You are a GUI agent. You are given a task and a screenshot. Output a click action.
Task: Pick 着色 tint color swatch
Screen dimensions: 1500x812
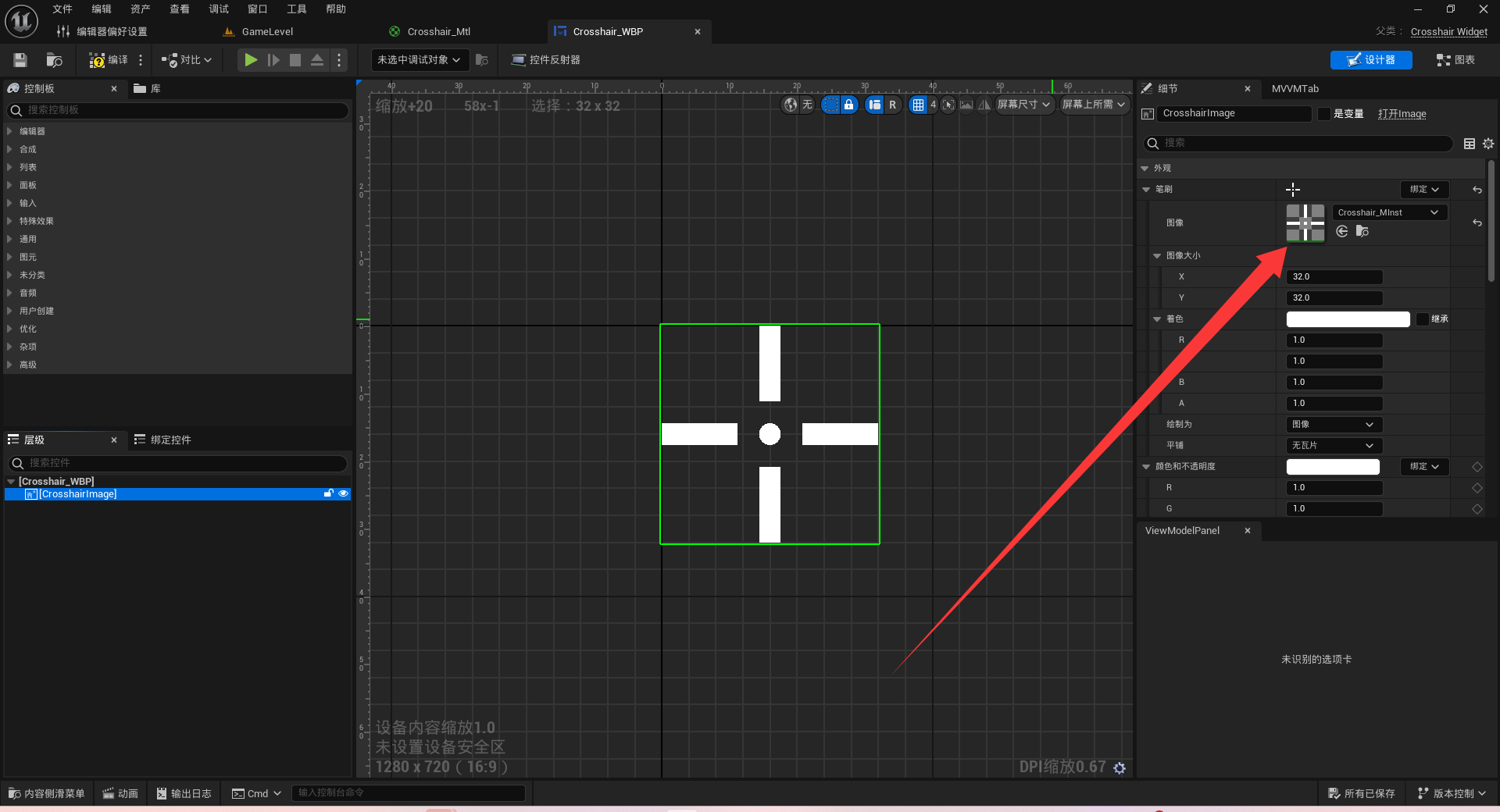coord(1348,319)
